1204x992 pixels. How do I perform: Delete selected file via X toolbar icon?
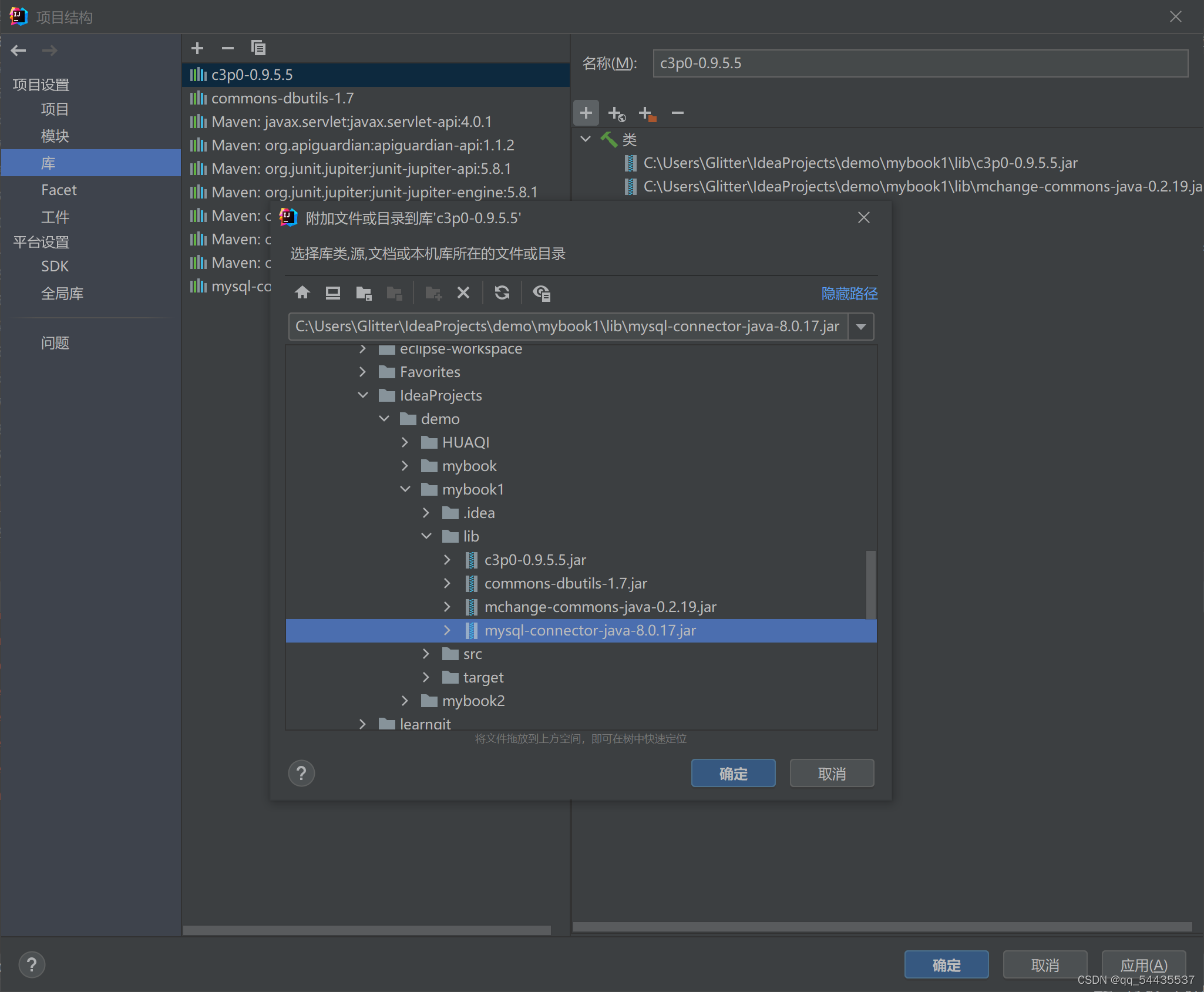463,292
